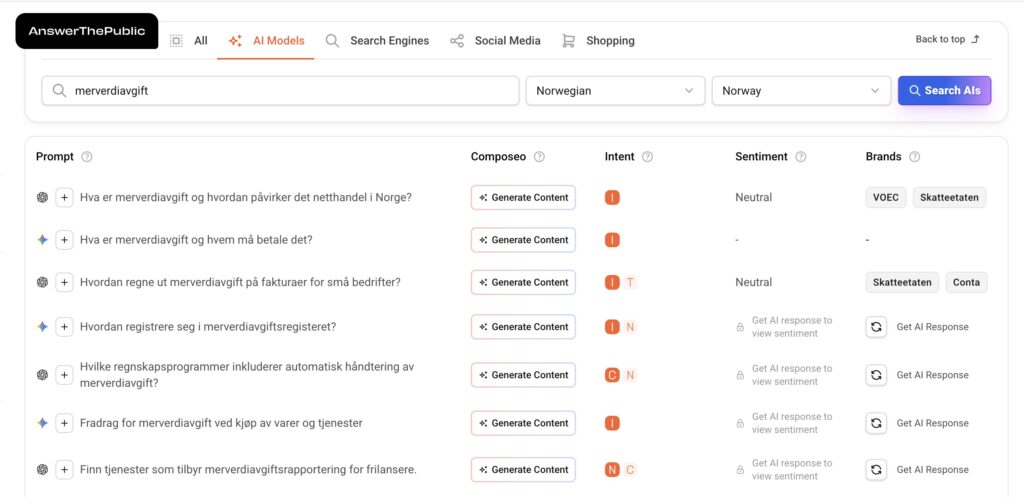This screenshot has width=1024, height=497.
Task: Select prompt 'Hva er merverdiavgift og hvem må betale det?'
Action: [197, 240]
